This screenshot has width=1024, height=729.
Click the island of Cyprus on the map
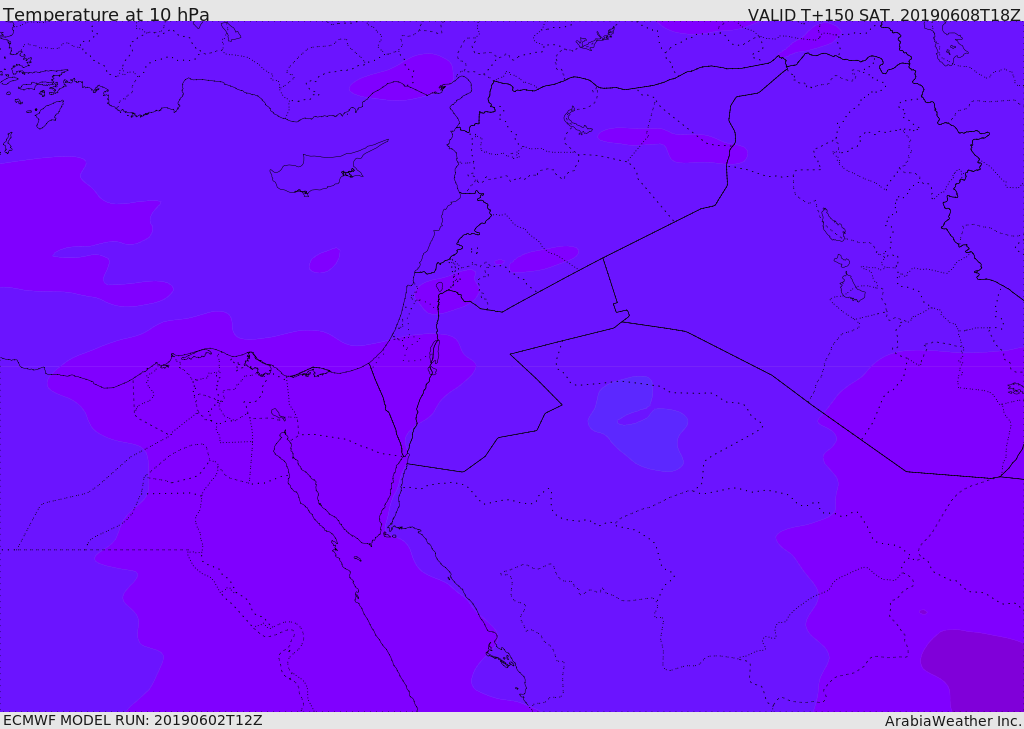320,171
